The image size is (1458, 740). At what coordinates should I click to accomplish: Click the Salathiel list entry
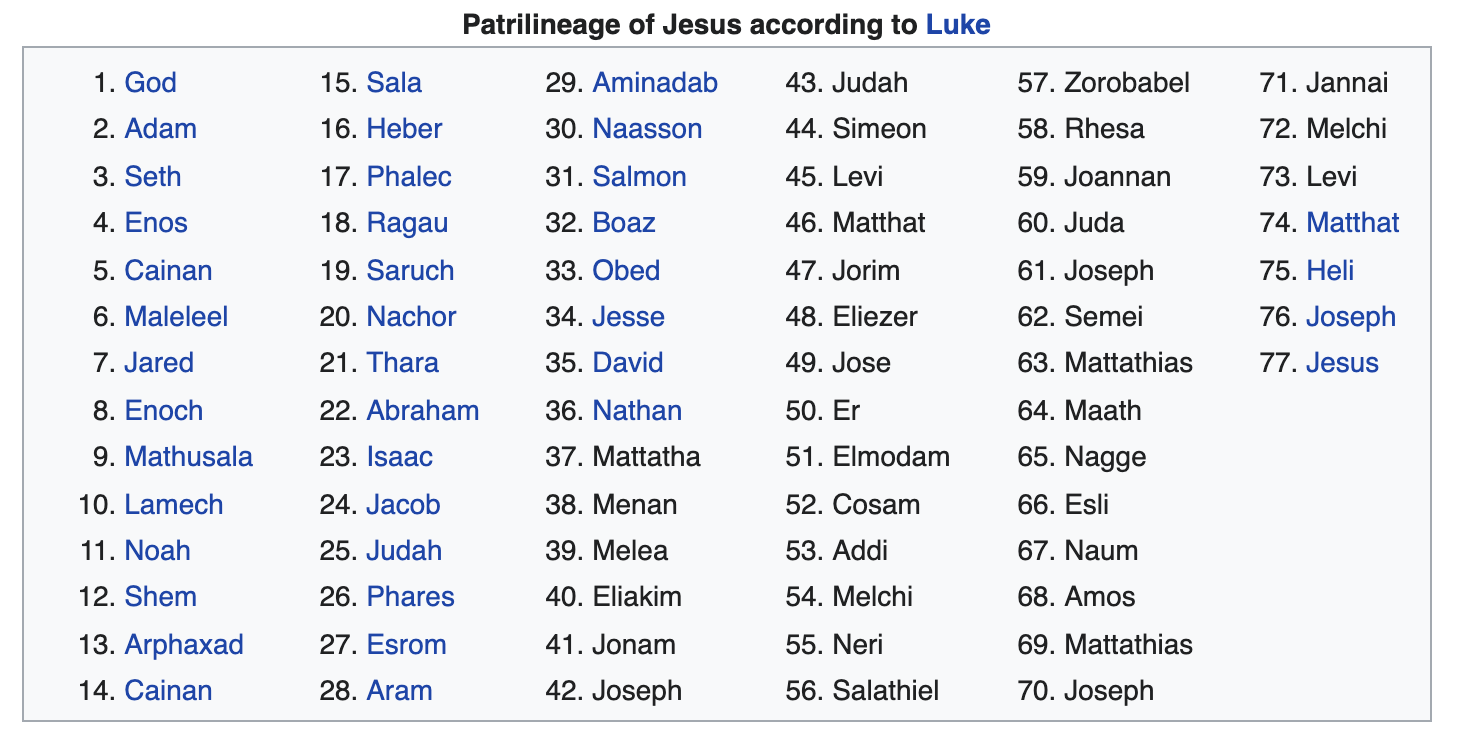pos(886,691)
